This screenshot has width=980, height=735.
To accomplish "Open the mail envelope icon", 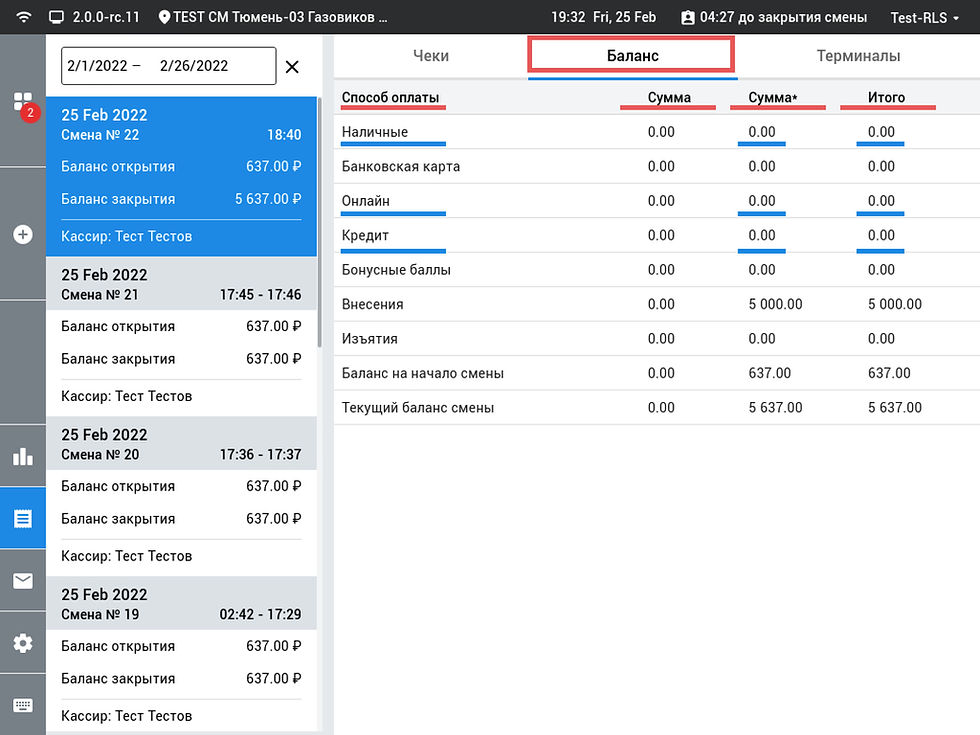I will click(23, 581).
